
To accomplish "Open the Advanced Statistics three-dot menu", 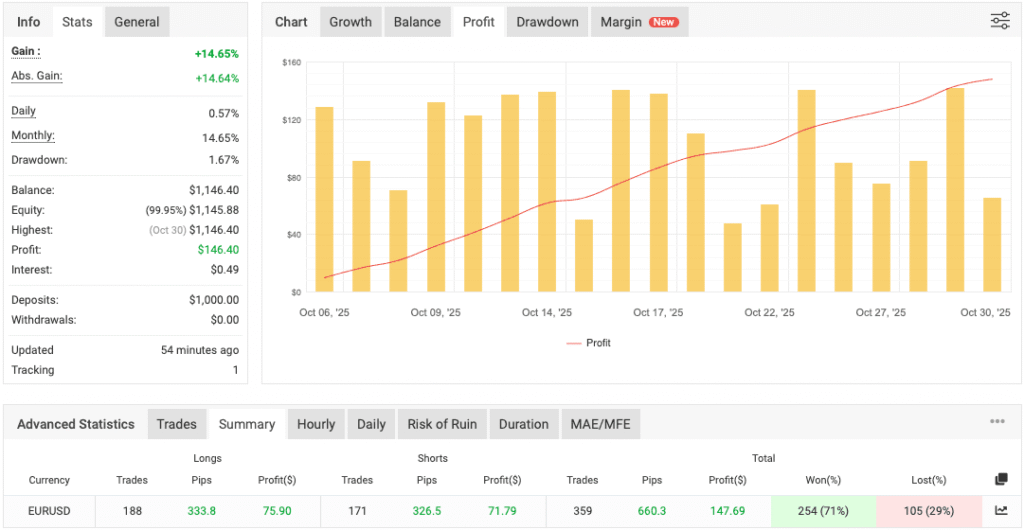I will (997, 422).
